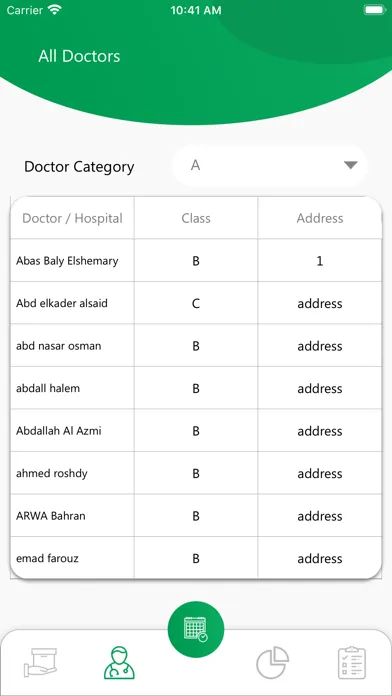The height and width of the screenshot is (696, 392).
Task: Click the Class column header
Action: tap(196, 218)
